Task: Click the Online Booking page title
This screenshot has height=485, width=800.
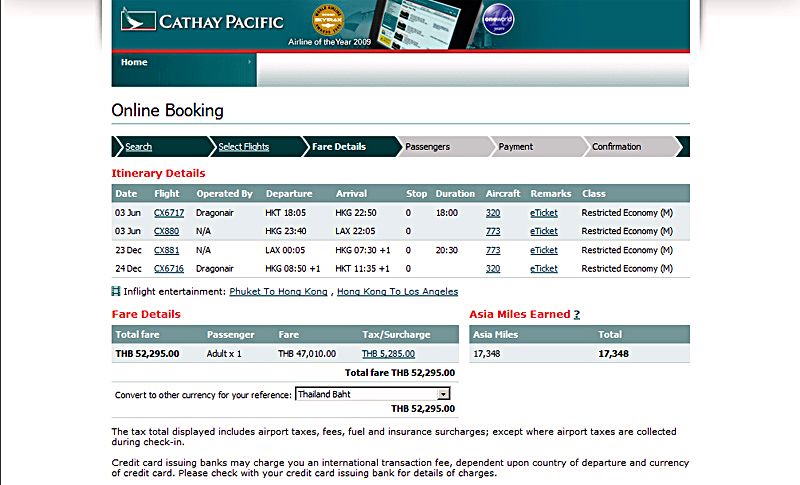Action: pos(167,111)
